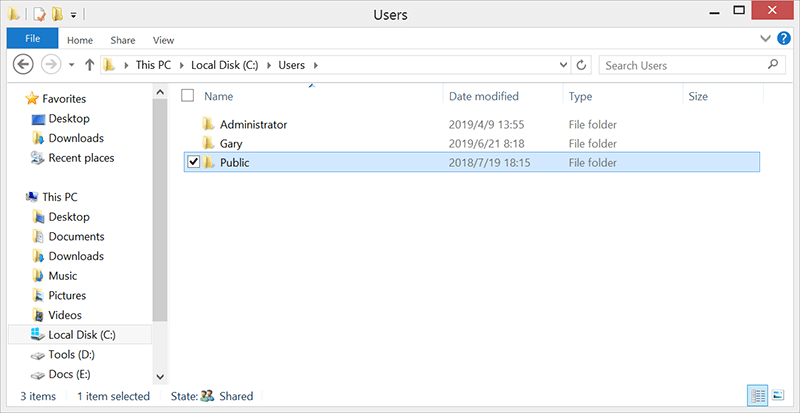Click Local Disk (C:) in the breadcrumb
Screen dimensions: 800x413
point(224,65)
